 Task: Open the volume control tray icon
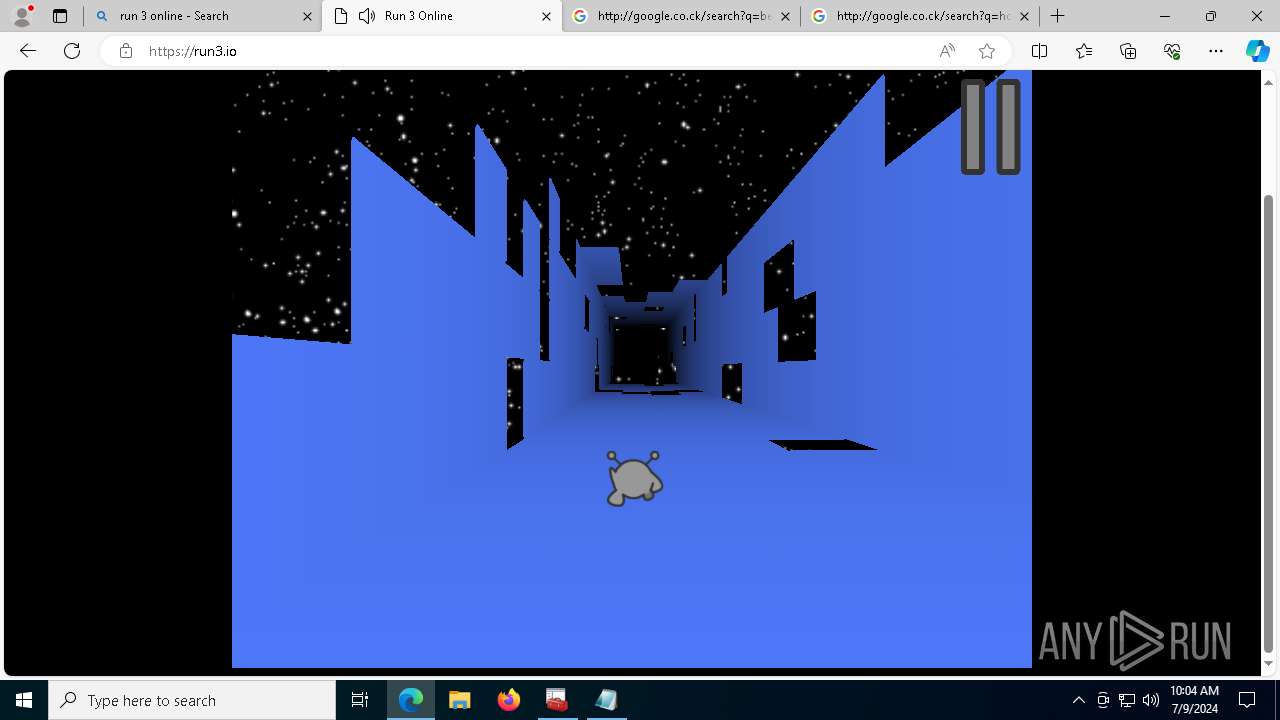pyautogui.click(x=1151, y=700)
